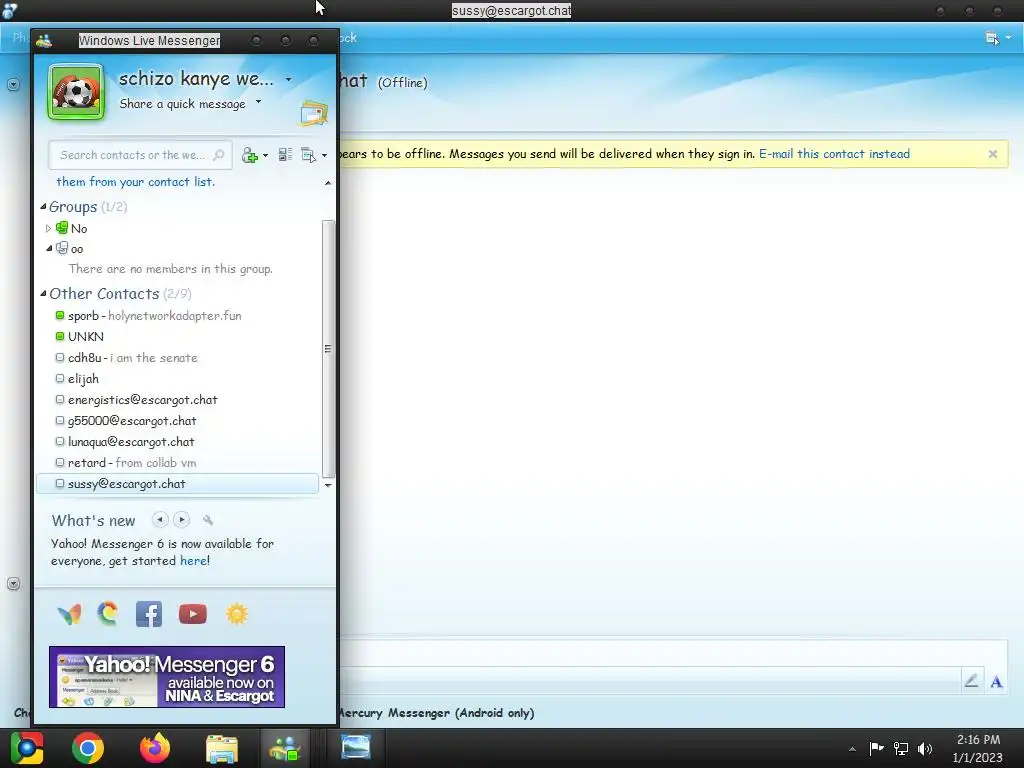The height and width of the screenshot is (768, 1024).
Task: Click 'them from your contact list' link
Action: [135, 182]
